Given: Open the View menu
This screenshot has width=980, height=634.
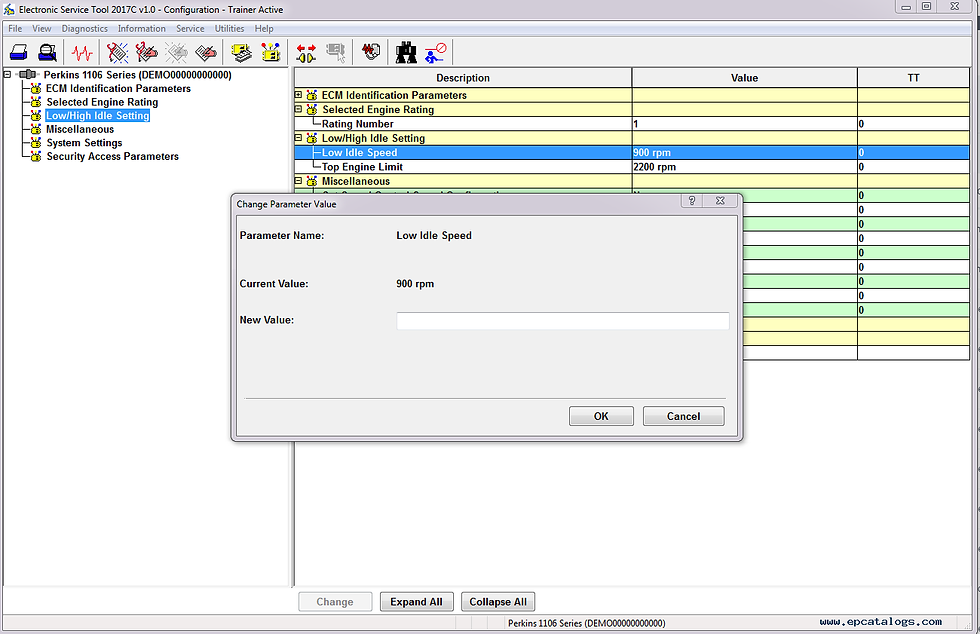Looking at the screenshot, I should click(42, 29).
